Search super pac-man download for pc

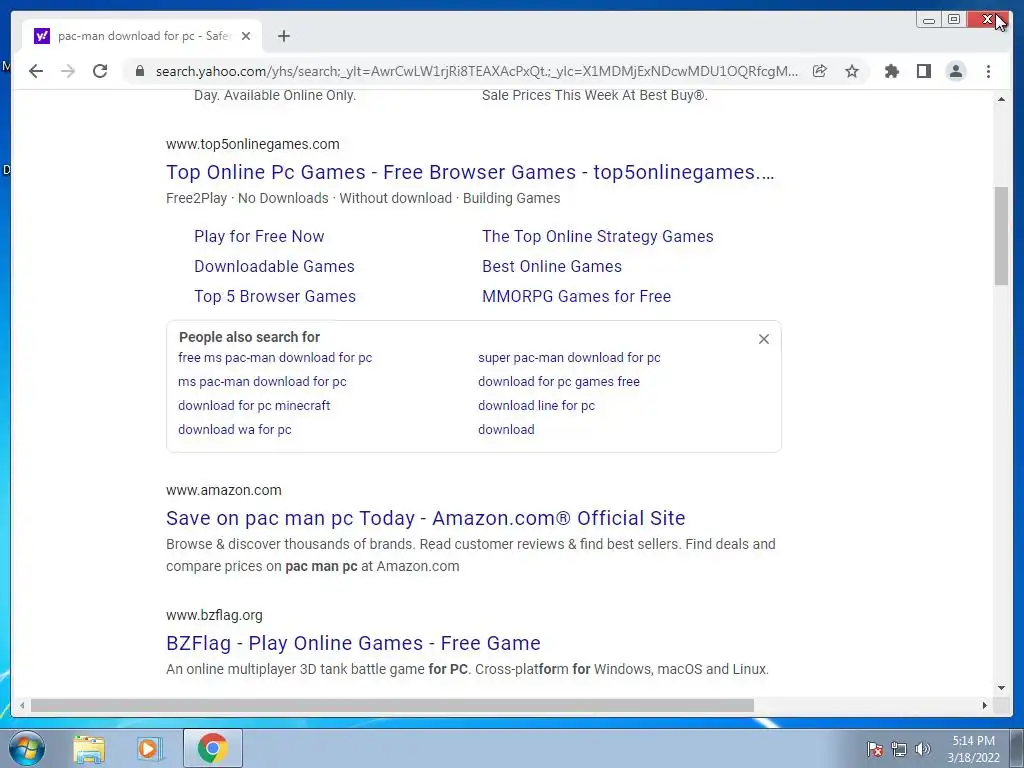pos(569,358)
